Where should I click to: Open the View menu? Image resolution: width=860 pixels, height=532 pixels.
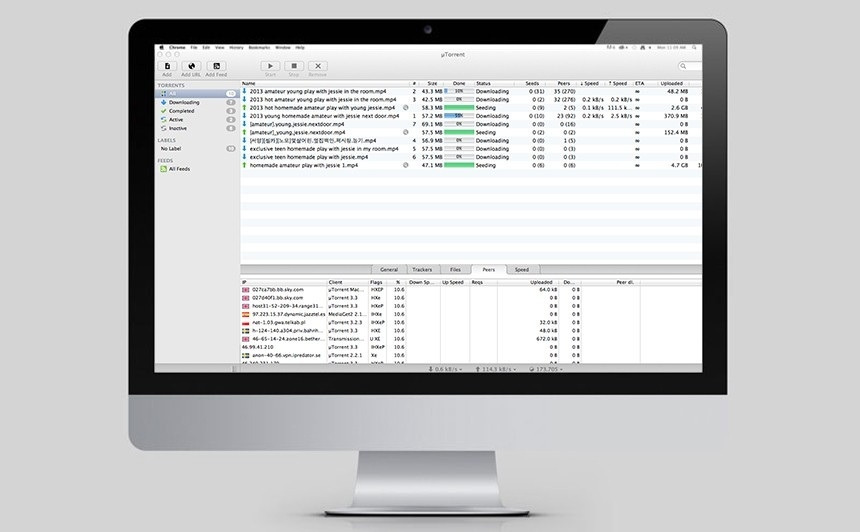point(219,48)
